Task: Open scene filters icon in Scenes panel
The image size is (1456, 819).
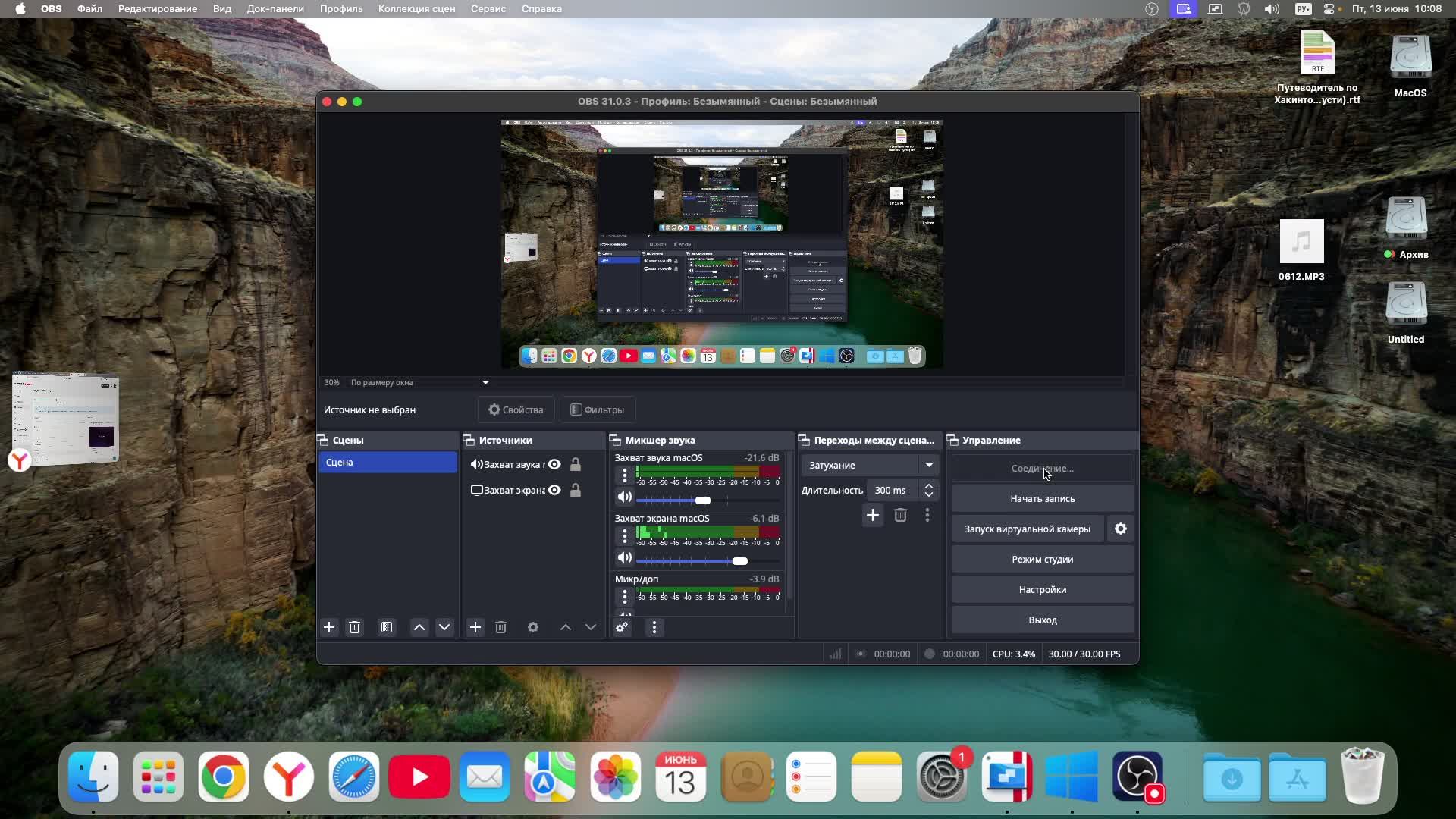Action: [387, 627]
